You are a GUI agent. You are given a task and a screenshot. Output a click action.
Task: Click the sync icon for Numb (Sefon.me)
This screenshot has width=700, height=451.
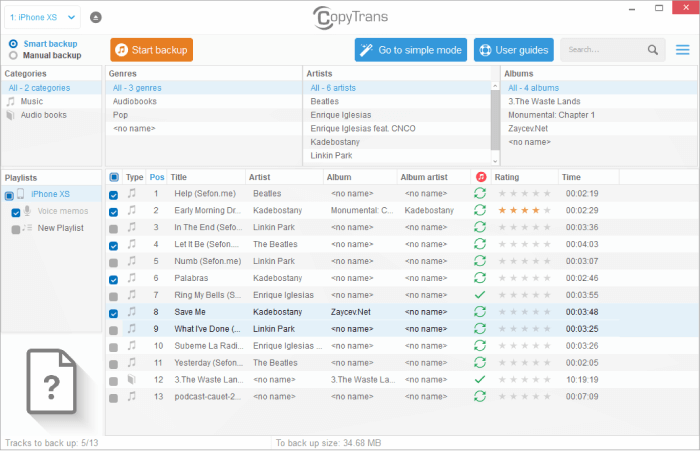pyautogui.click(x=480, y=261)
